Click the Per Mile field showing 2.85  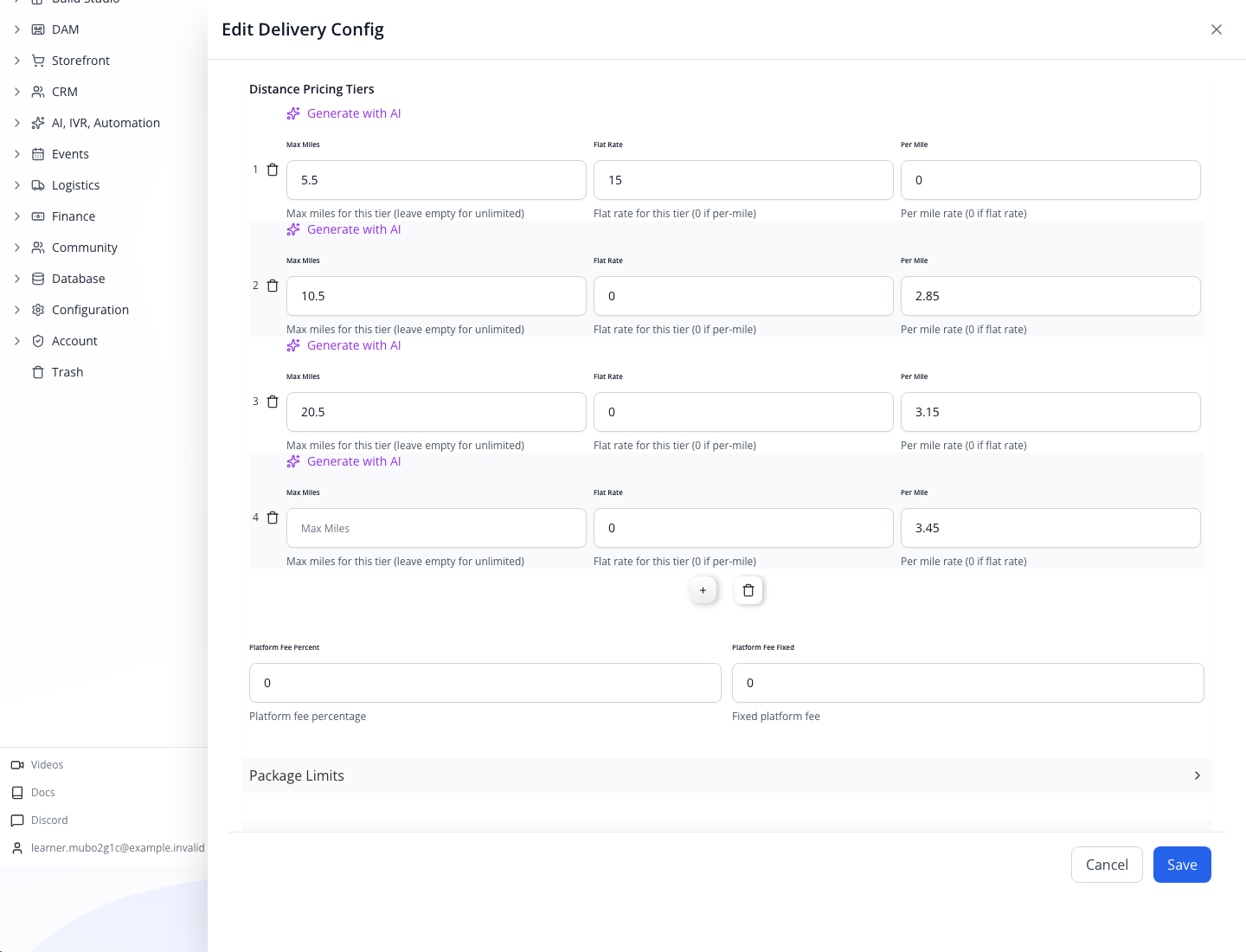1050,296
